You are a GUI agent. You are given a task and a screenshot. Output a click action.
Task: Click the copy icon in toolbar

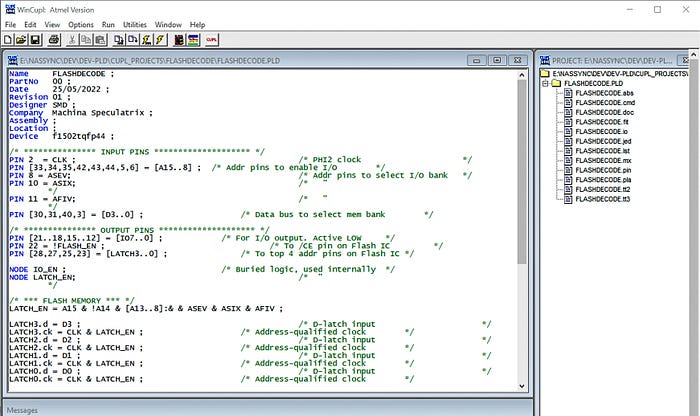tap(86, 40)
